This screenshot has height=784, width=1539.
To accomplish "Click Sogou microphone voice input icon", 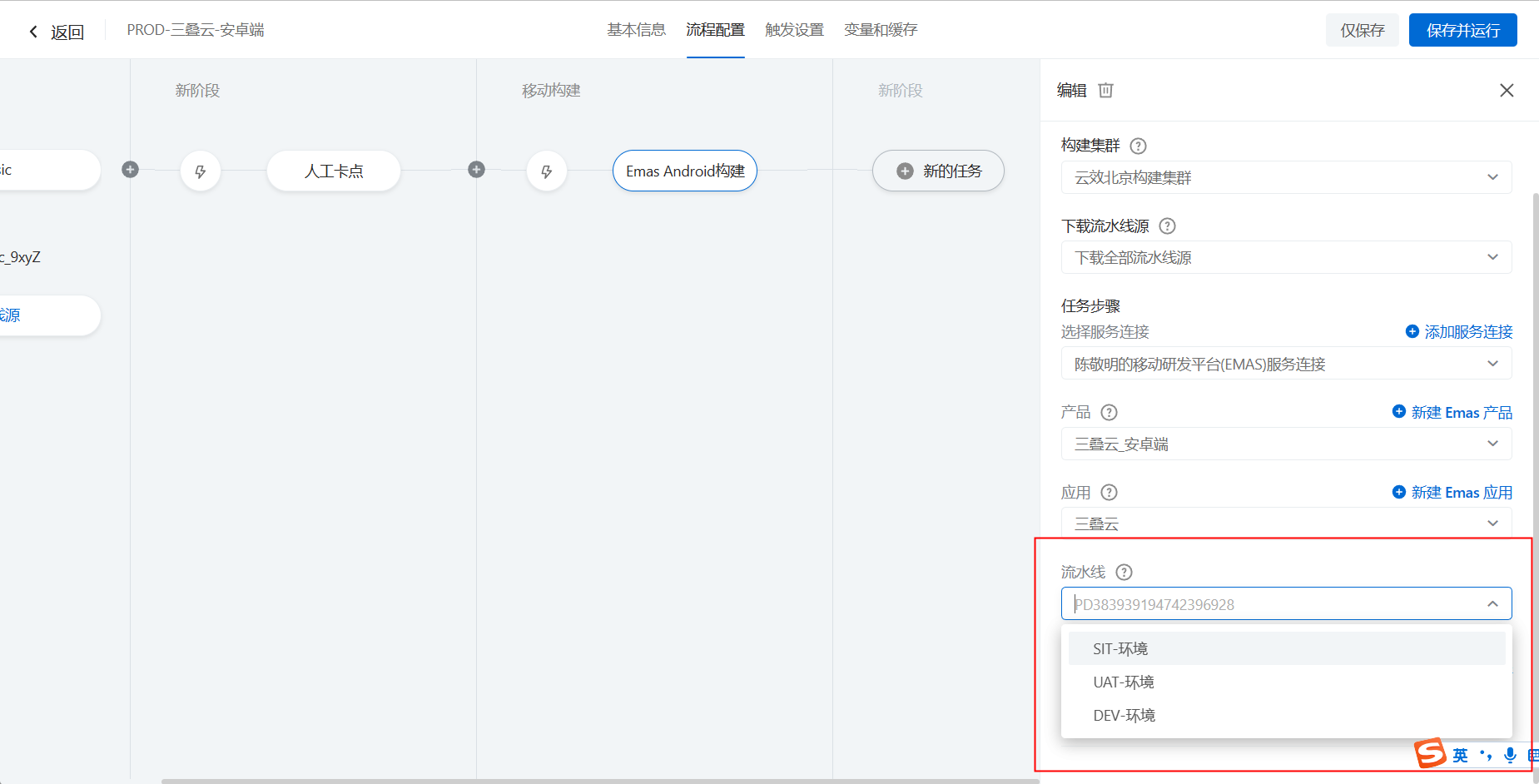I will coord(1510,755).
